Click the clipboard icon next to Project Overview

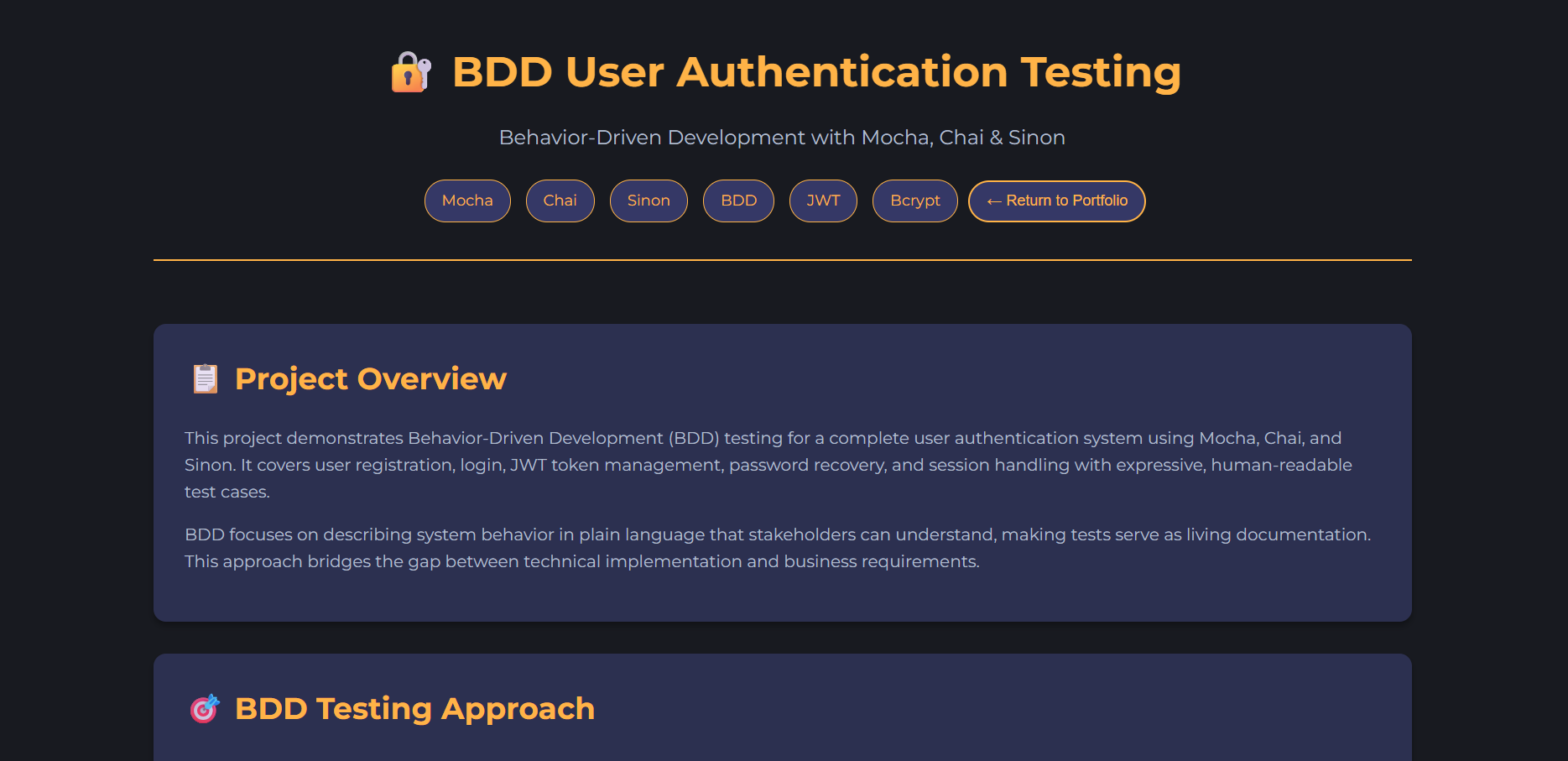click(x=204, y=378)
